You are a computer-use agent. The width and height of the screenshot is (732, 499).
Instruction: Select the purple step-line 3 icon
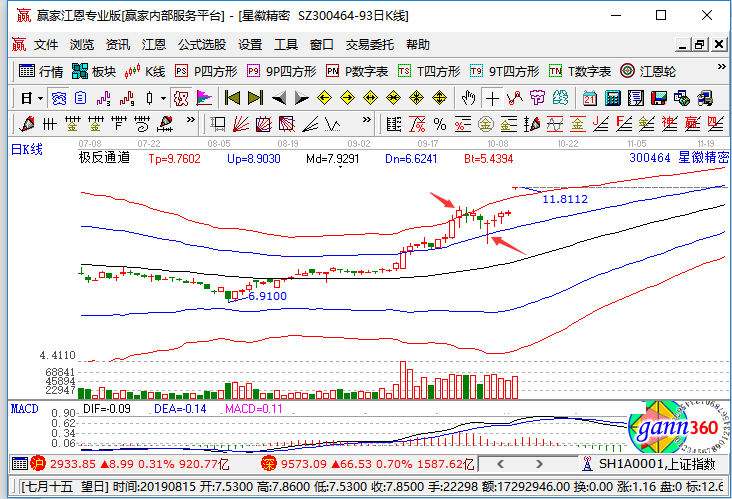103,98
